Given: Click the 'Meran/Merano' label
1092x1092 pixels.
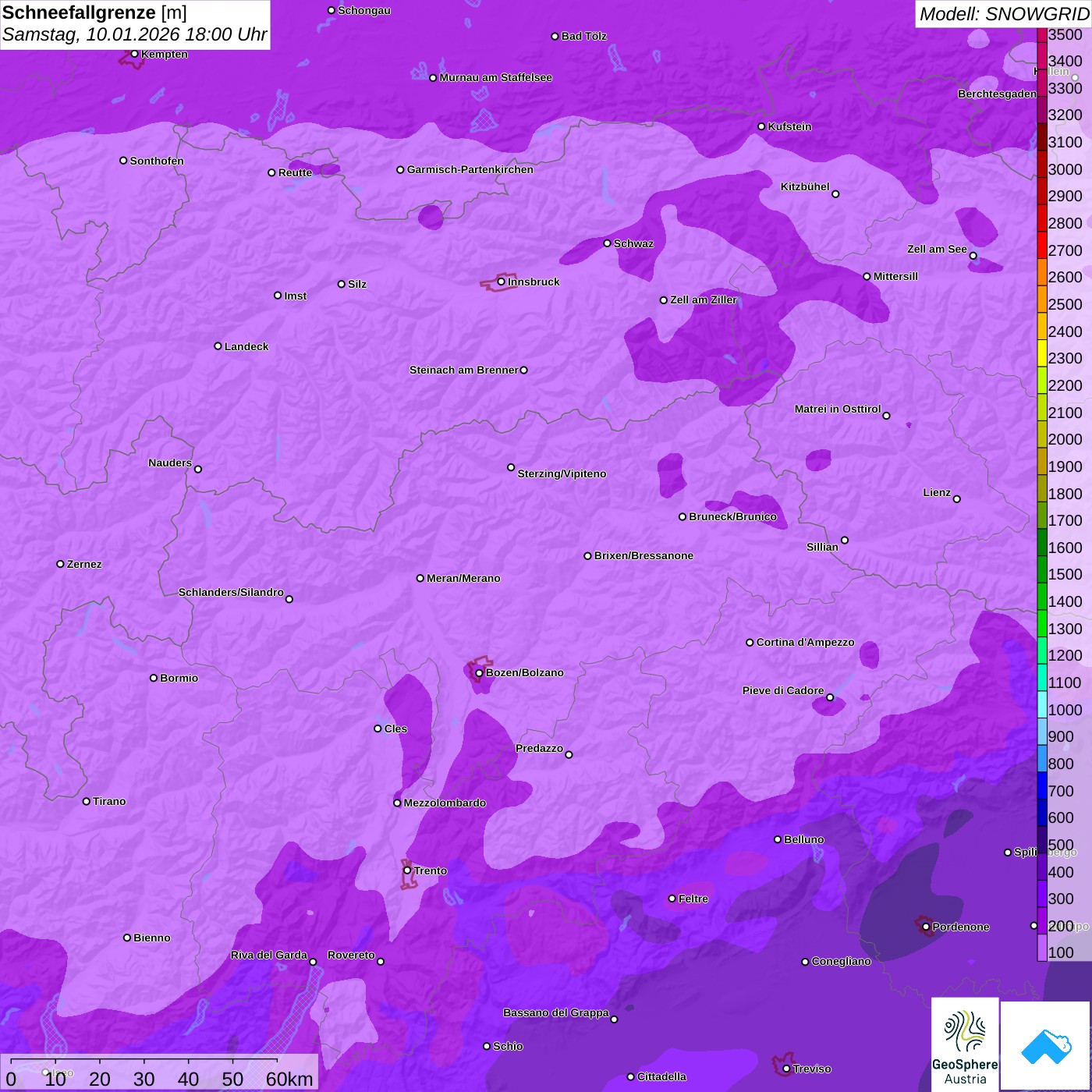Looking at the screenshot, I should [464, 578].
